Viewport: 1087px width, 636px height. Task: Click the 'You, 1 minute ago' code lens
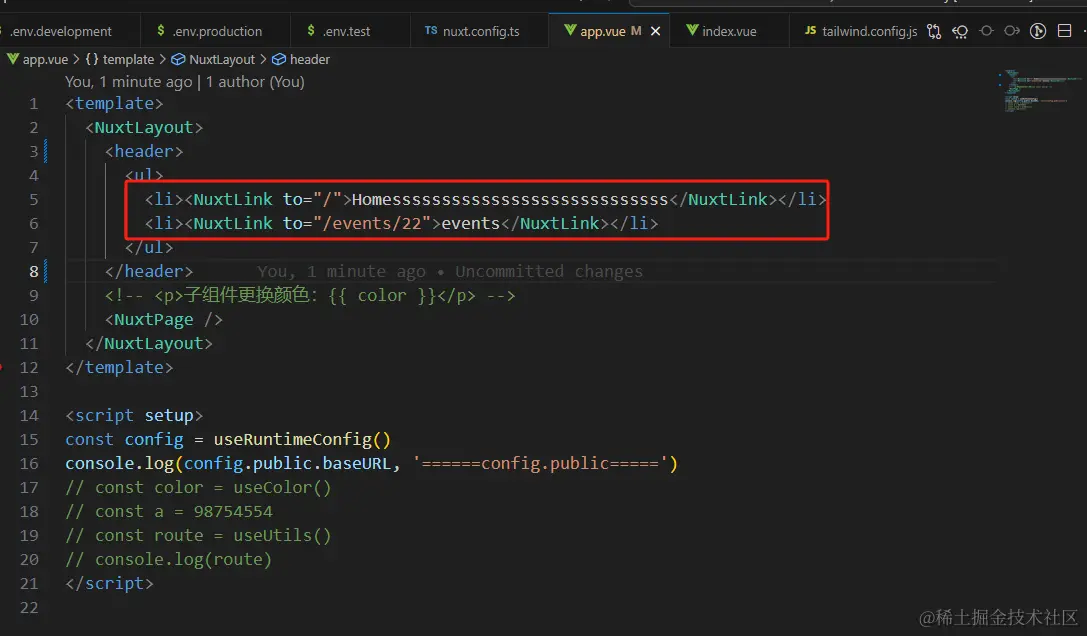click(x=128, y=82)
